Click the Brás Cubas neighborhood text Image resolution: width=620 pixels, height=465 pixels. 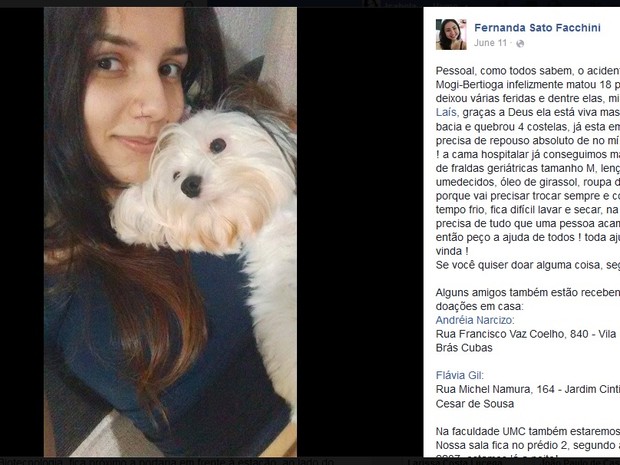point(464,348)
